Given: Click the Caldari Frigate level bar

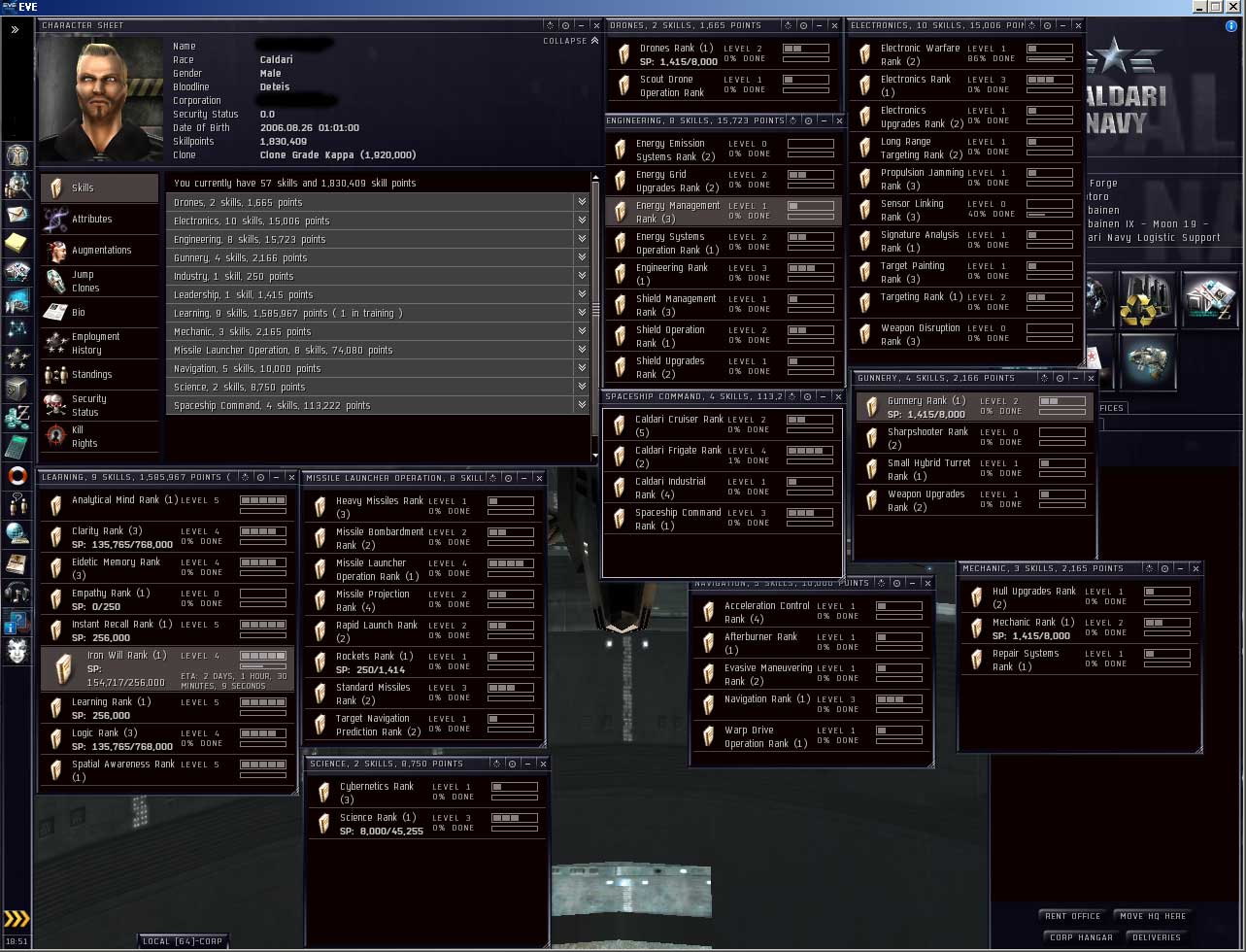Looking at the screenshot, I should click(810, 451).
